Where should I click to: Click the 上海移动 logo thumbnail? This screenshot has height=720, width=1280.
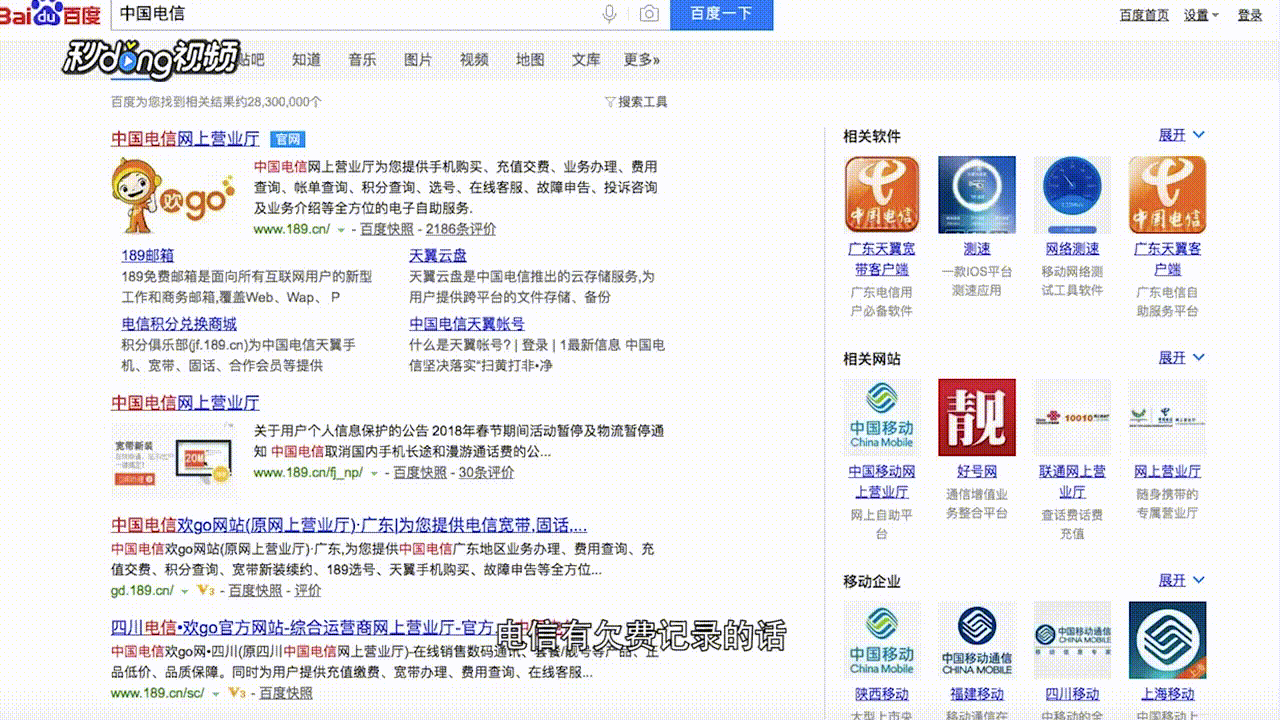(x=1167, y=640)
